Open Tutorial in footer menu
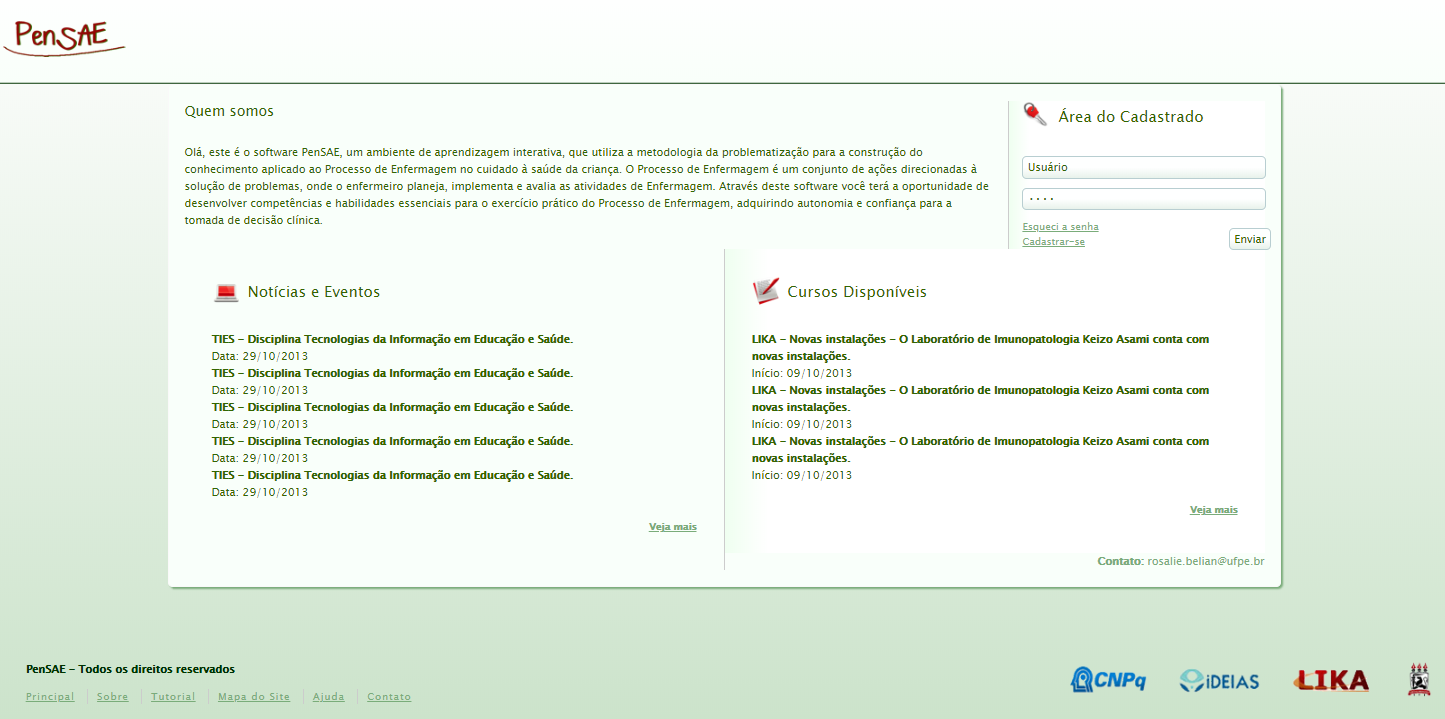The width and height of the screenshot is (1445, 719). click(x=173, y=697)
